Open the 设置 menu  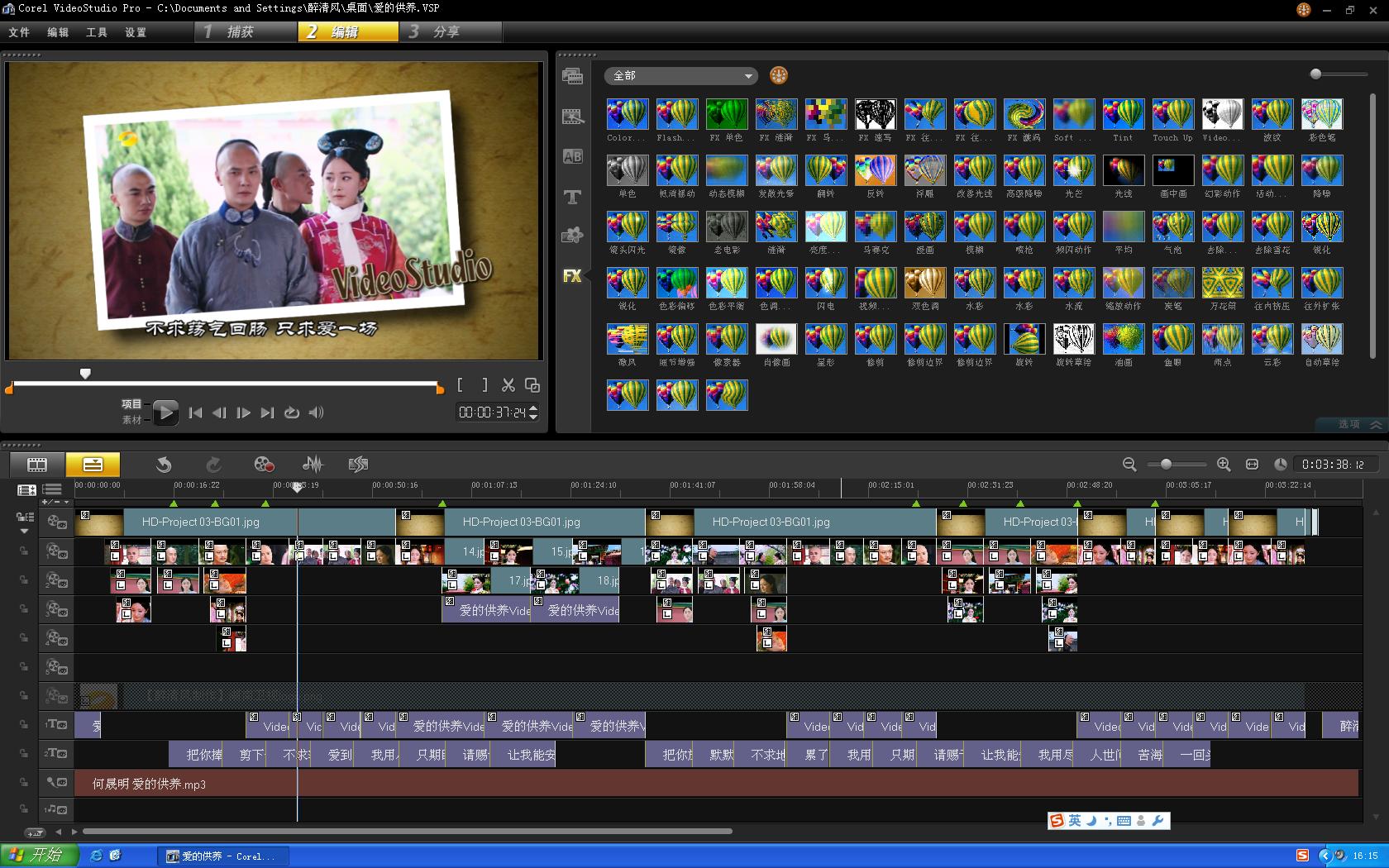click(136, 32)
